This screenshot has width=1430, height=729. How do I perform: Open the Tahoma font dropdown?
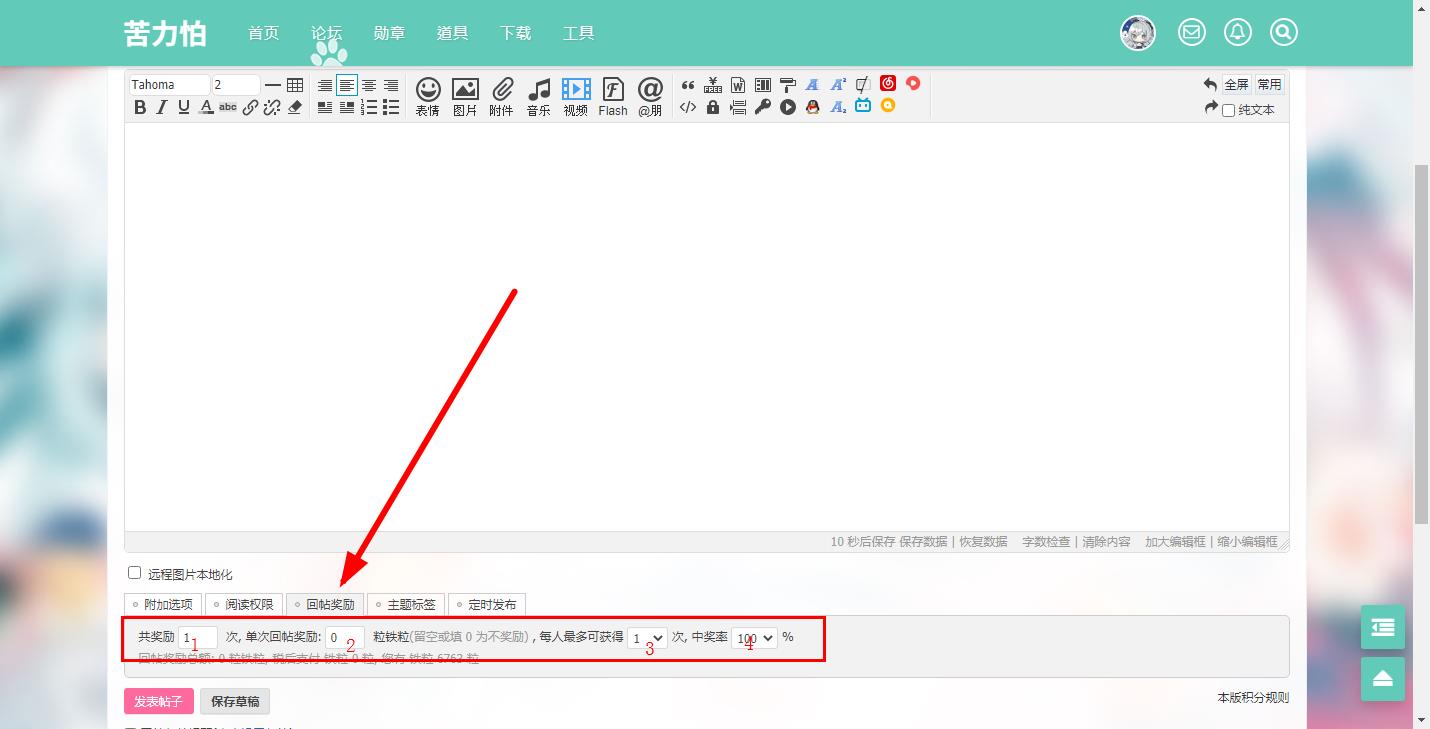tap(169, 85)
